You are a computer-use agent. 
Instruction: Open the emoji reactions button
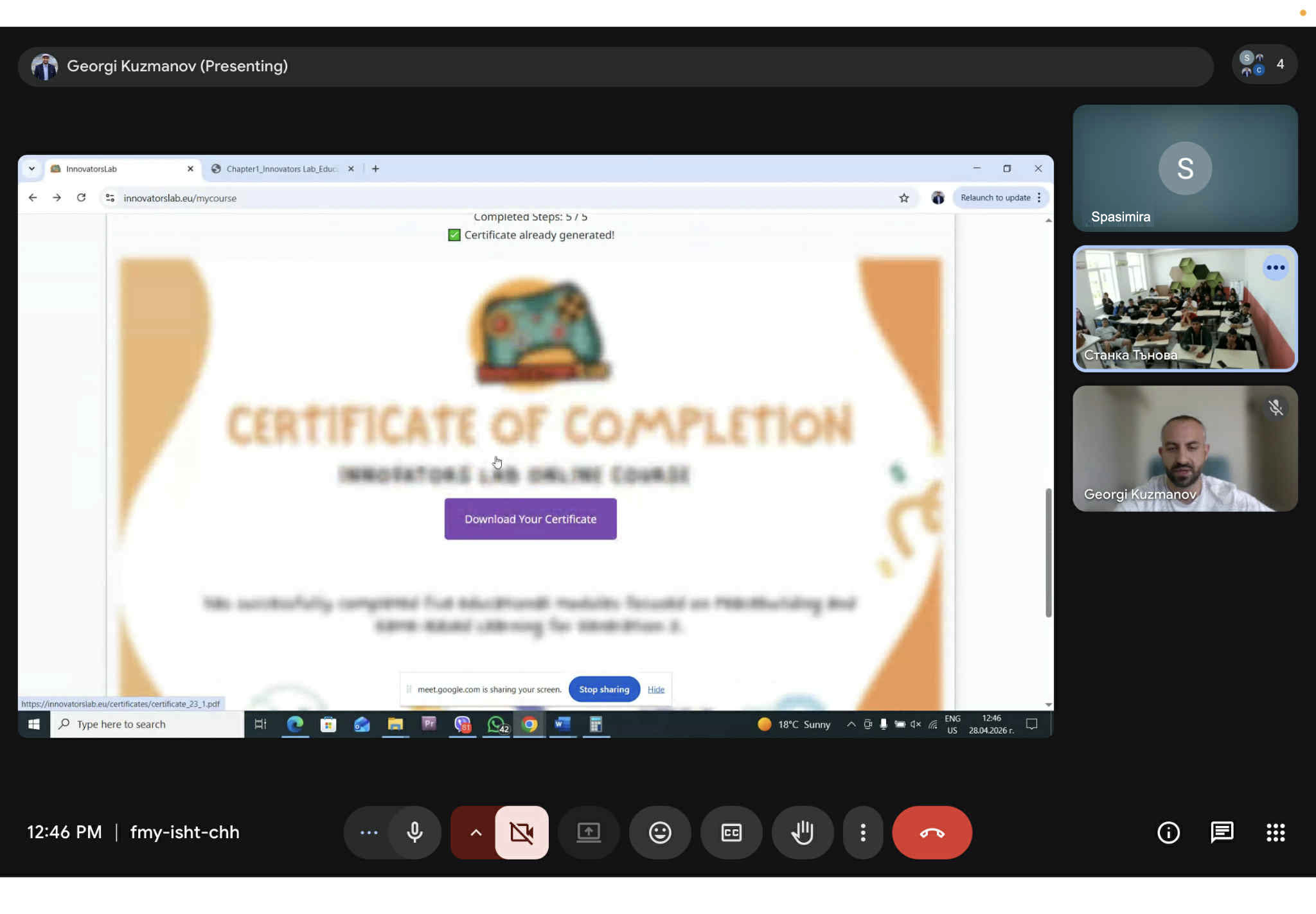pyautogui.click(x=660, y=832)
